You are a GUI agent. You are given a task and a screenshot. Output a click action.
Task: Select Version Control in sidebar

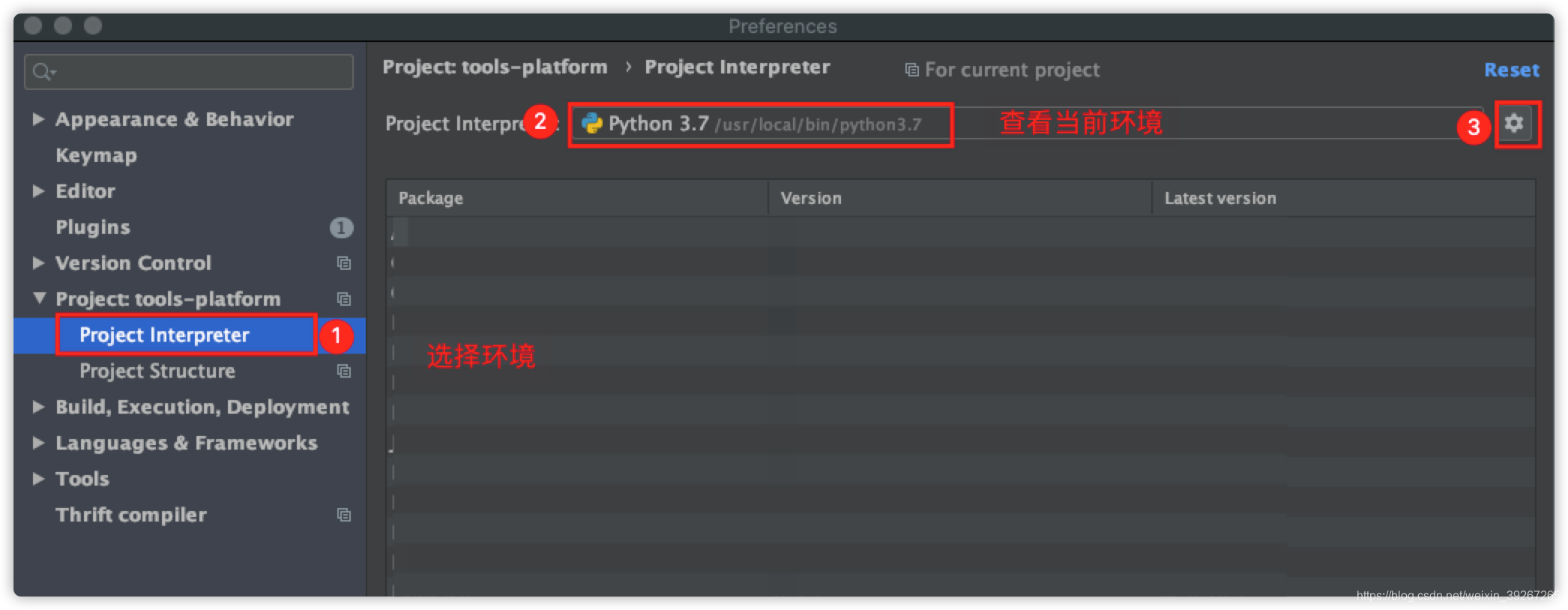pyautogui.click(x=133, y=263)
